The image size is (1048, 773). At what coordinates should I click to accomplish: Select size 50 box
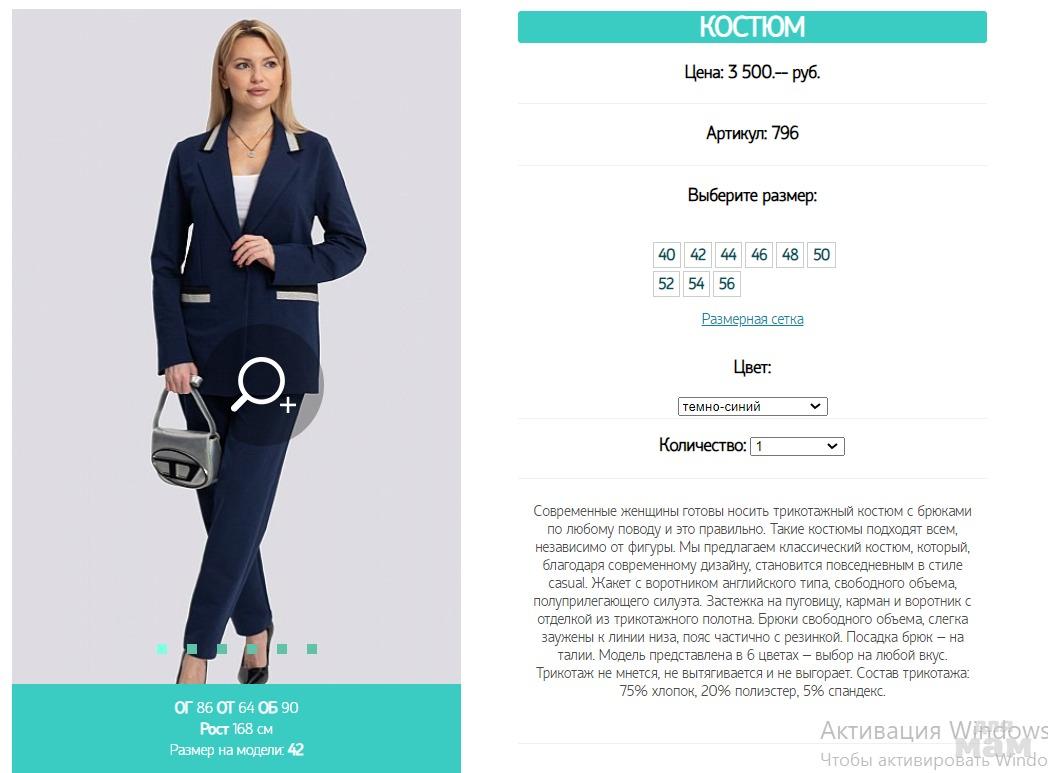pyautogui.click(x=821, y=255)
